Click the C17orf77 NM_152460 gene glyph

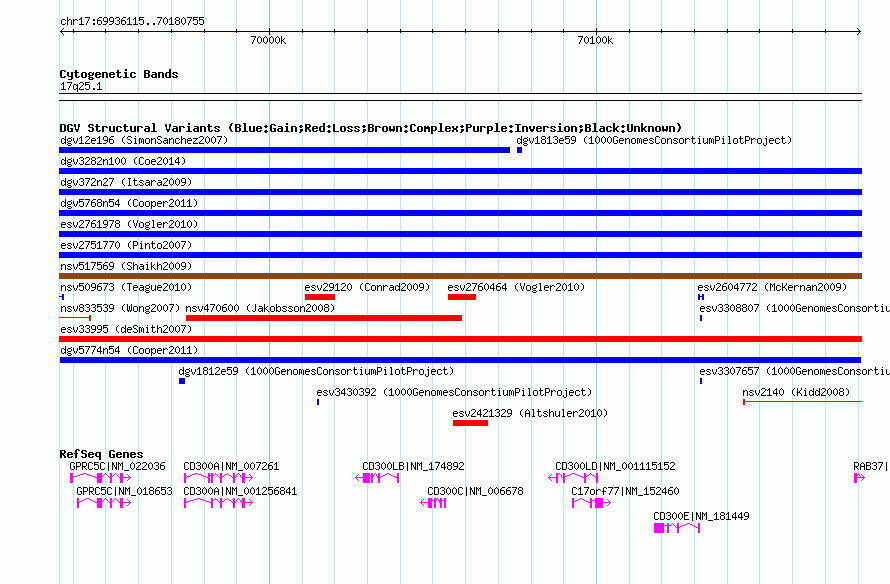591,503
